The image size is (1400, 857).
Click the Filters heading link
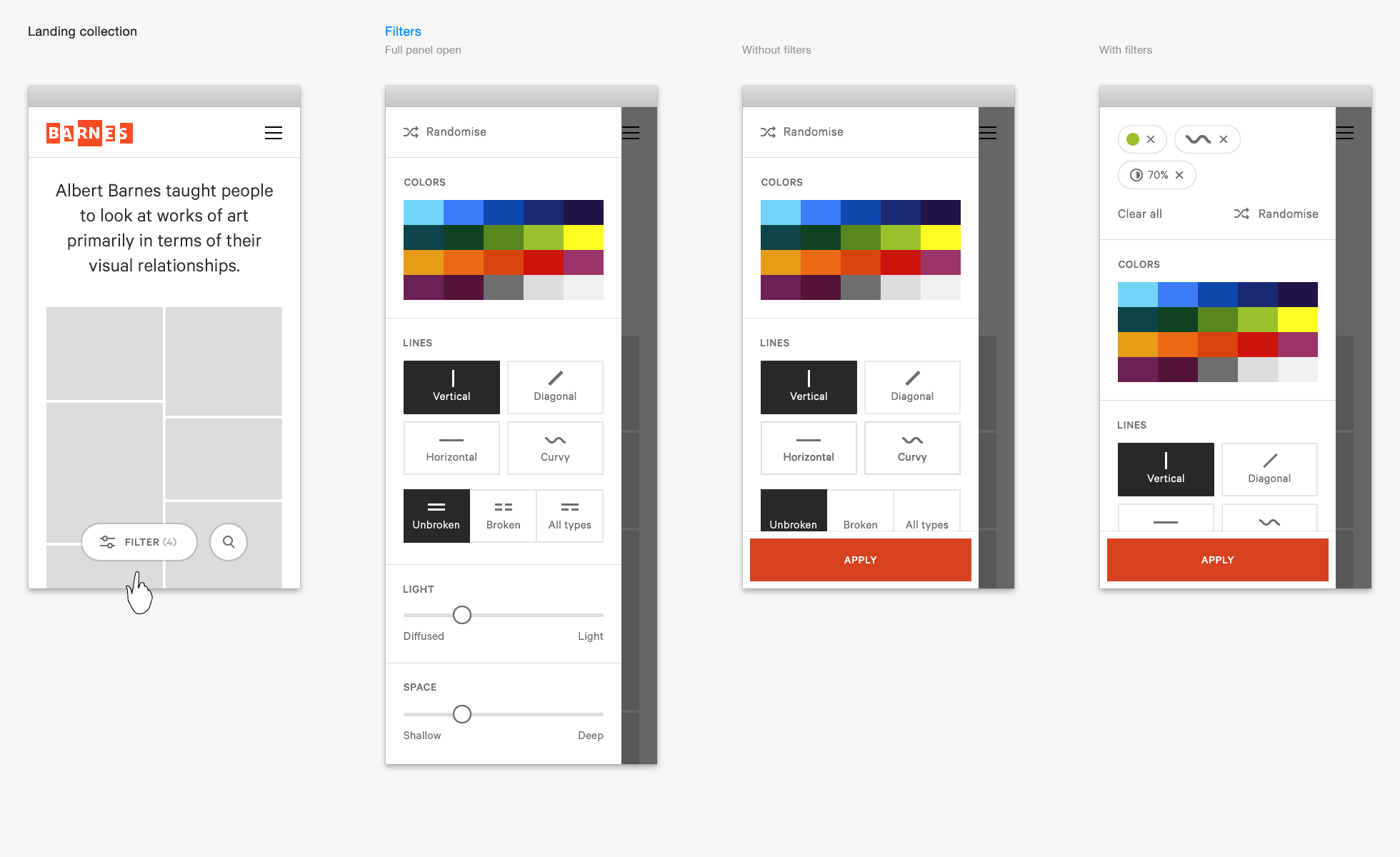point(403,31)
